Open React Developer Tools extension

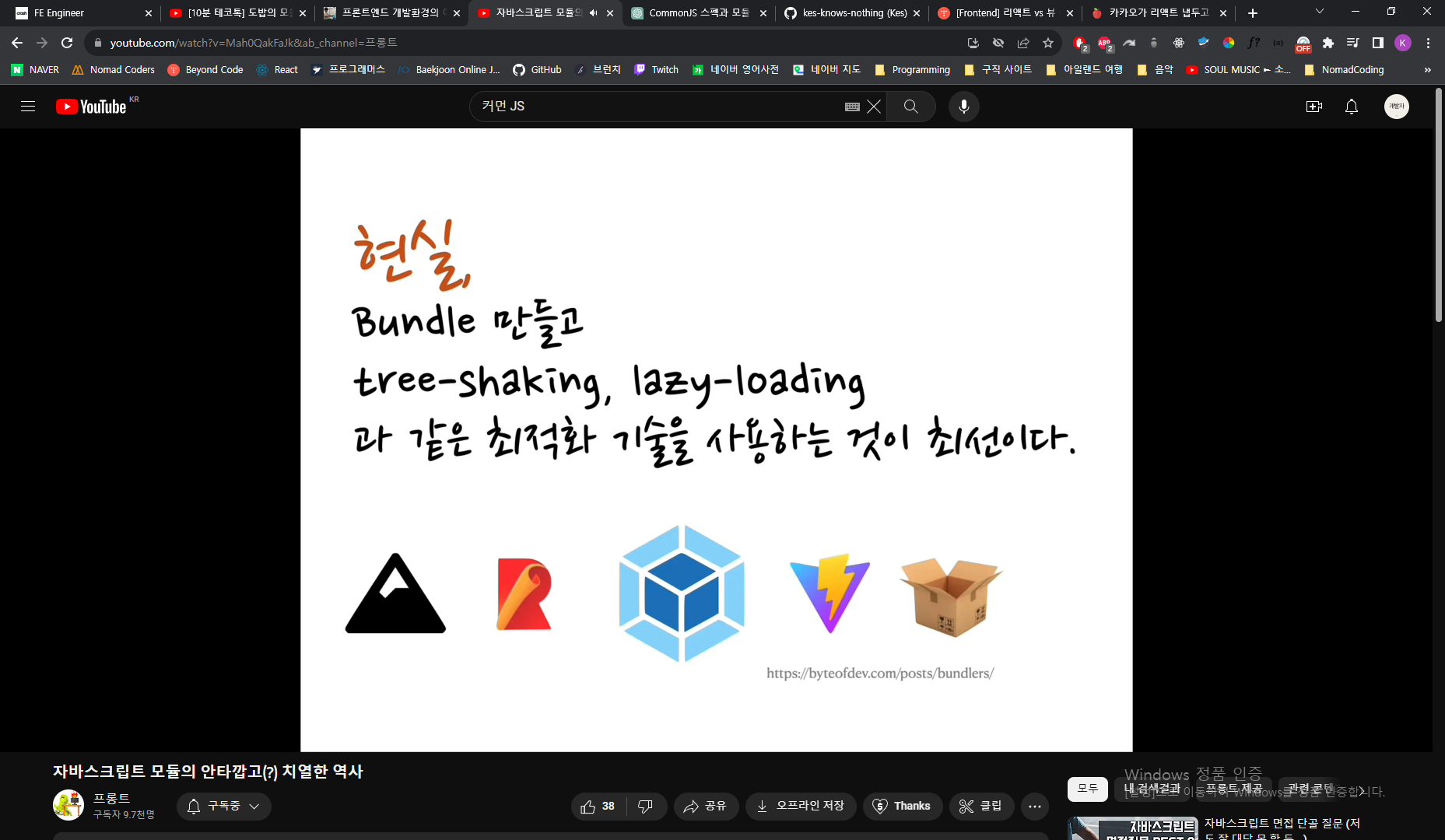pos(1179,43)
